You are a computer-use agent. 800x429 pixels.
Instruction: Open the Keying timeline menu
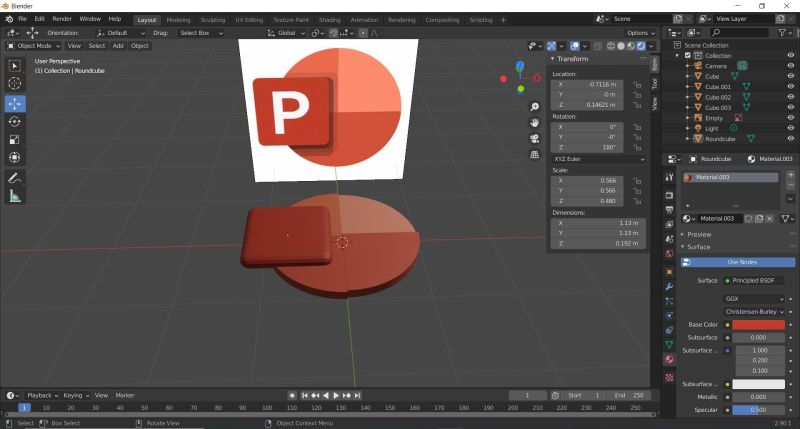(76, 395)
